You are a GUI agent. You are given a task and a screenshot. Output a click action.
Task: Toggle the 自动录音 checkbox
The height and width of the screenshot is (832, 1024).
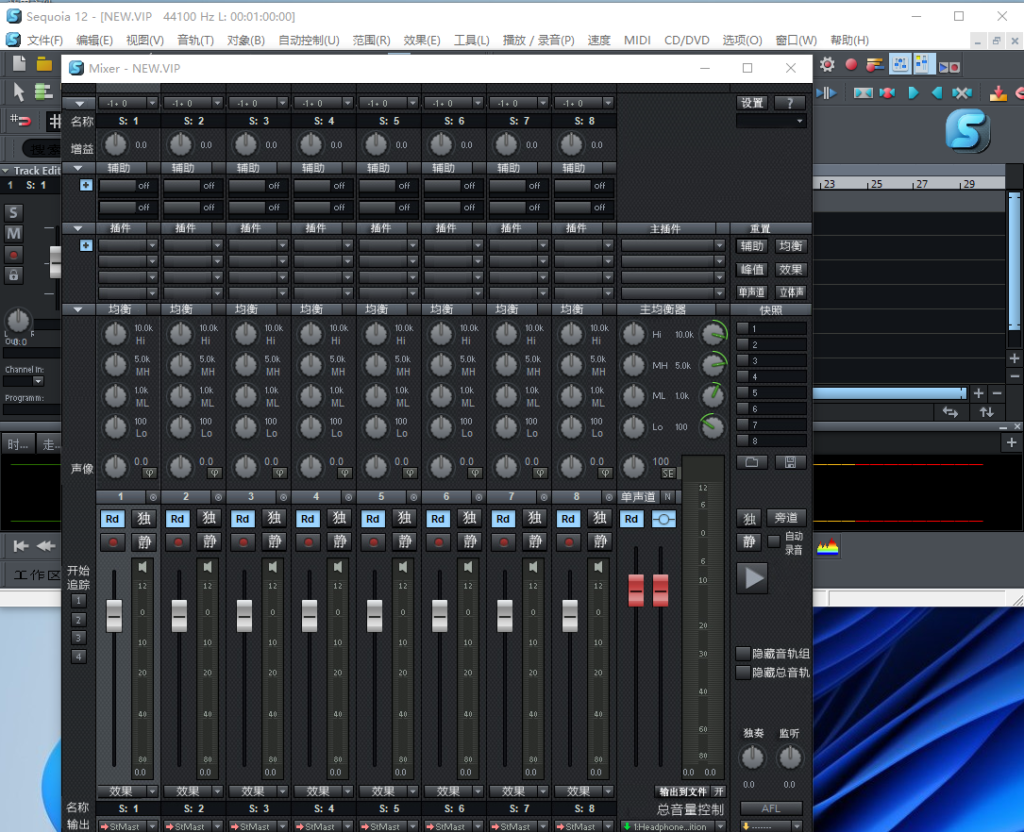click(x=774, y=541)
